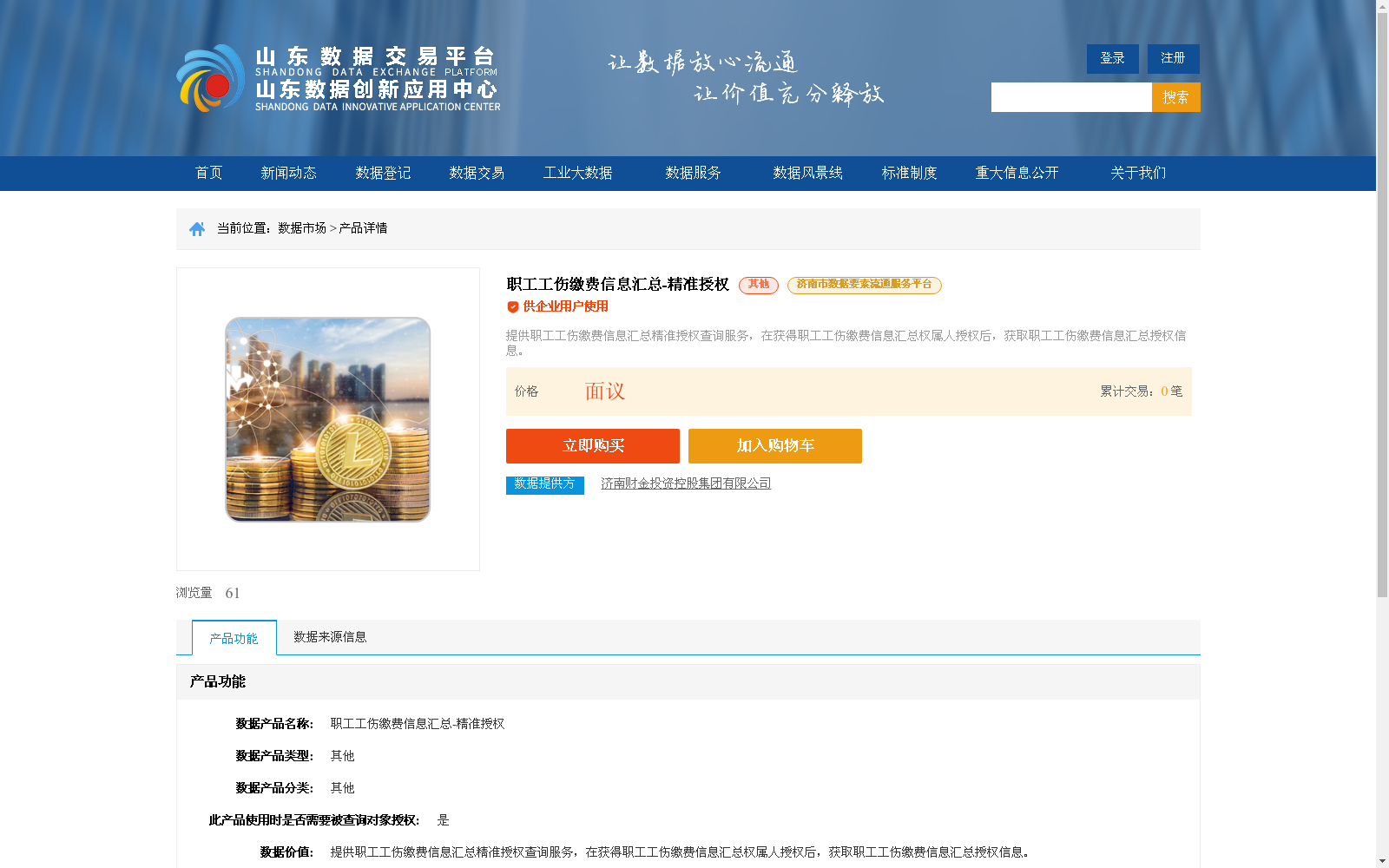Image resolution: width=1389 pixels, height=868 pixels.
Task: Click the coin product thumbnail image
Action: point(328,419)
